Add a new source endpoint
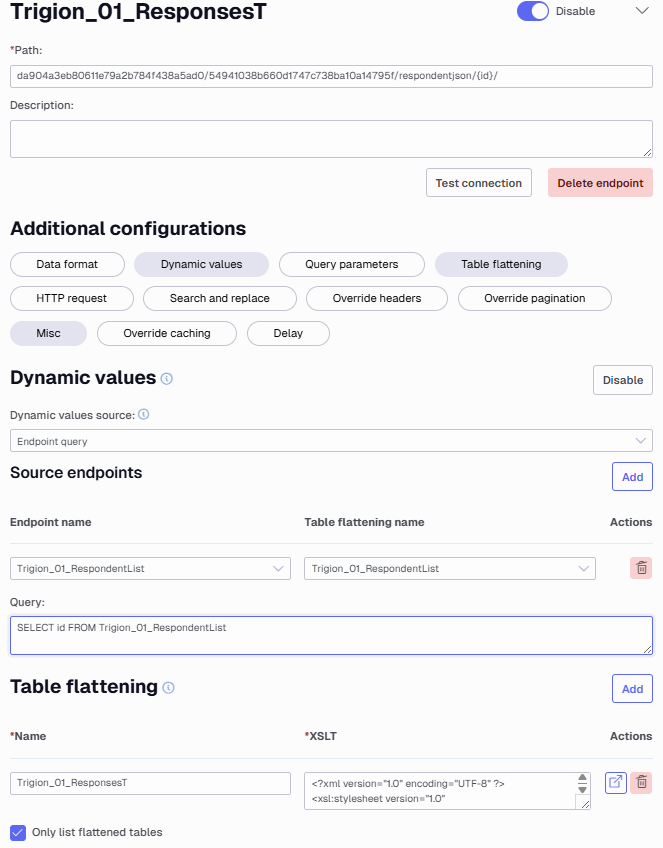This screenshot has height=848, width=663. click(632, 476)
